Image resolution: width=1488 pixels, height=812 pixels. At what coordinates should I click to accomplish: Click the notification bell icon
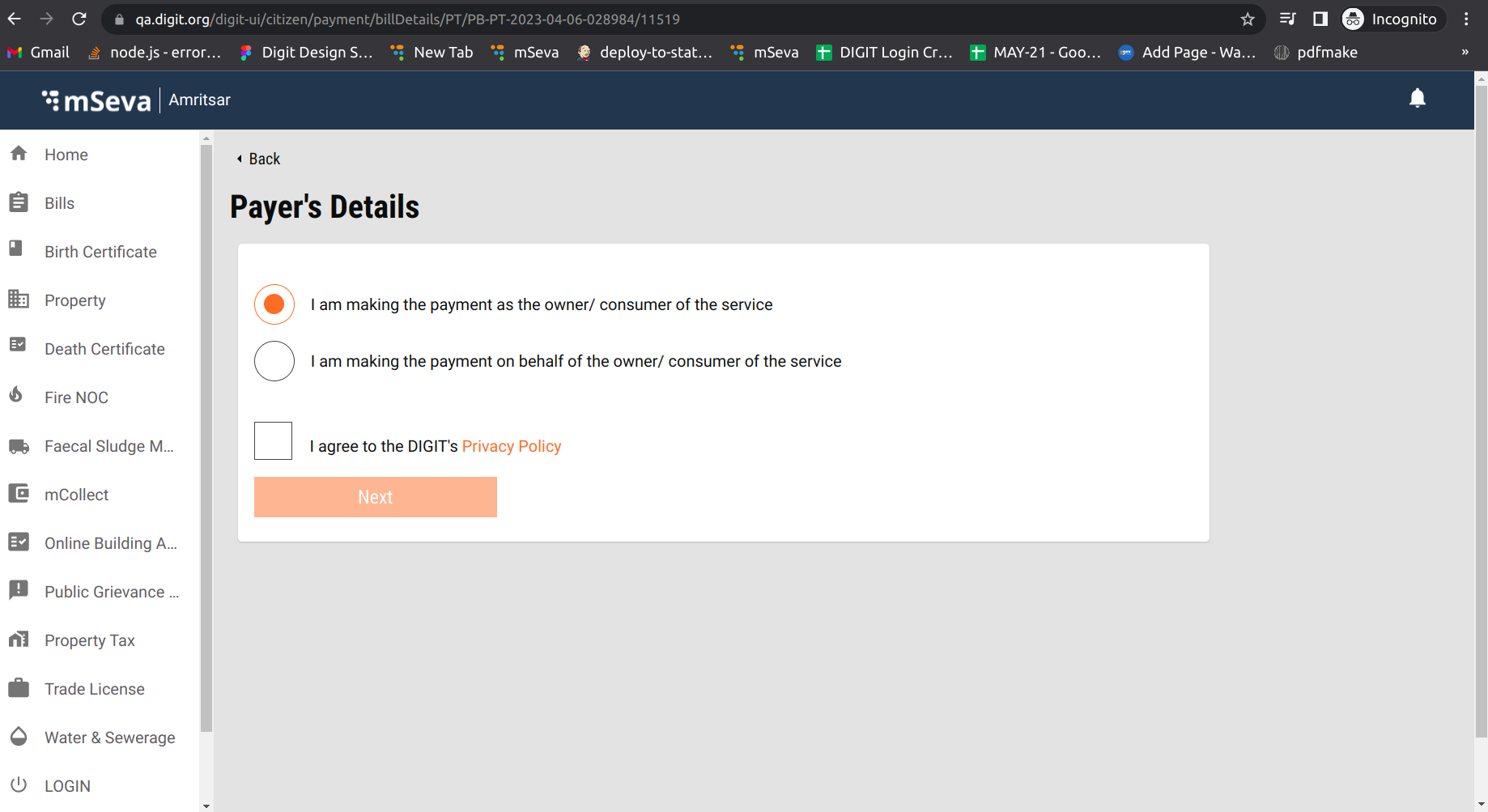pos(1417,99)
